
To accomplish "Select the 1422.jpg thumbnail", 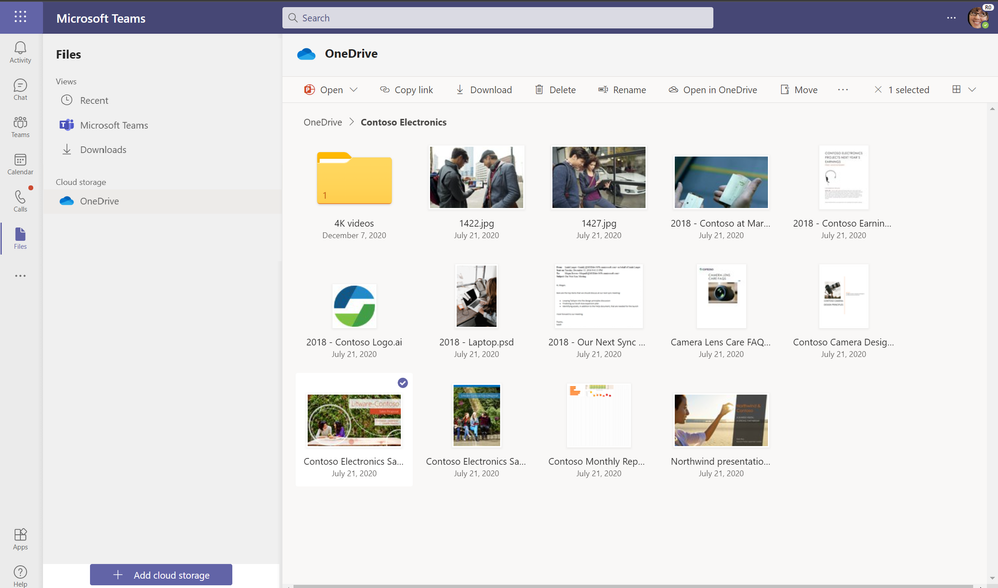I will click(476, 177).
